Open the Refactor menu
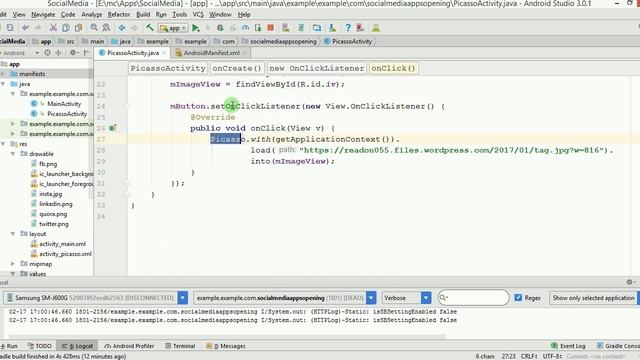The width and height of the screenshot is (640, 360). point(119,14)
